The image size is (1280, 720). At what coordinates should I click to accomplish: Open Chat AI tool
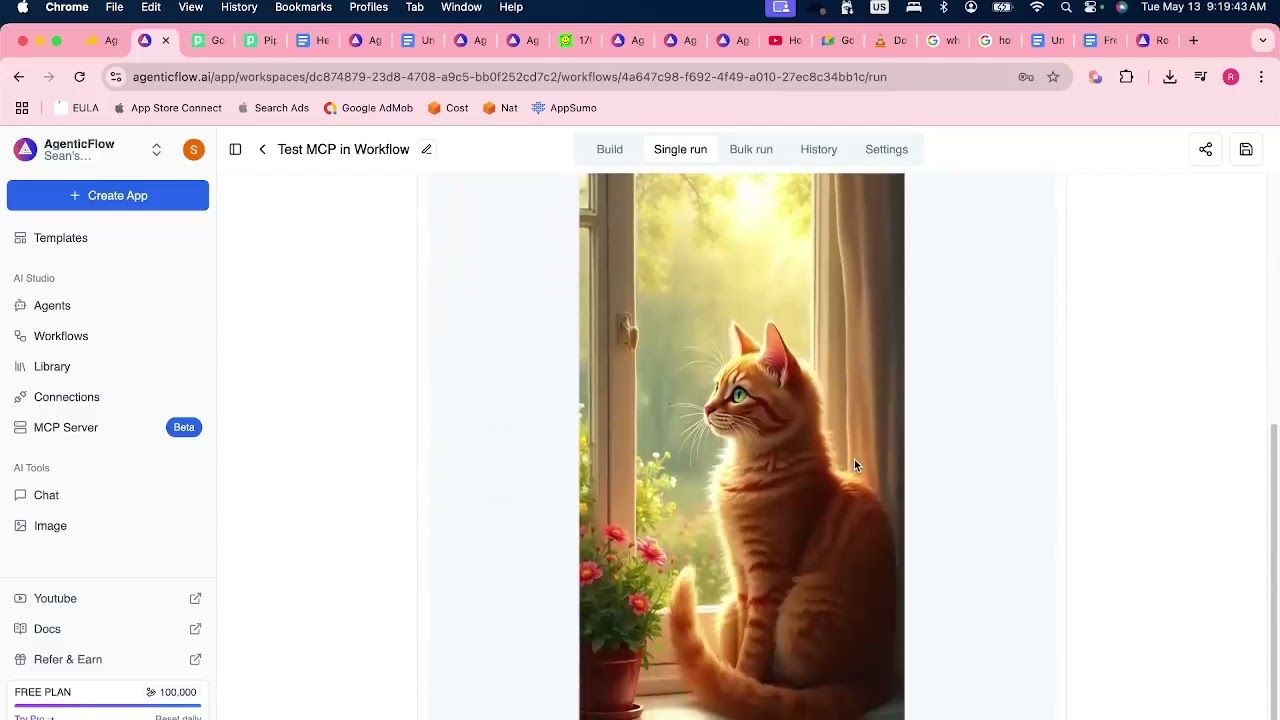[x=108, y=495]
